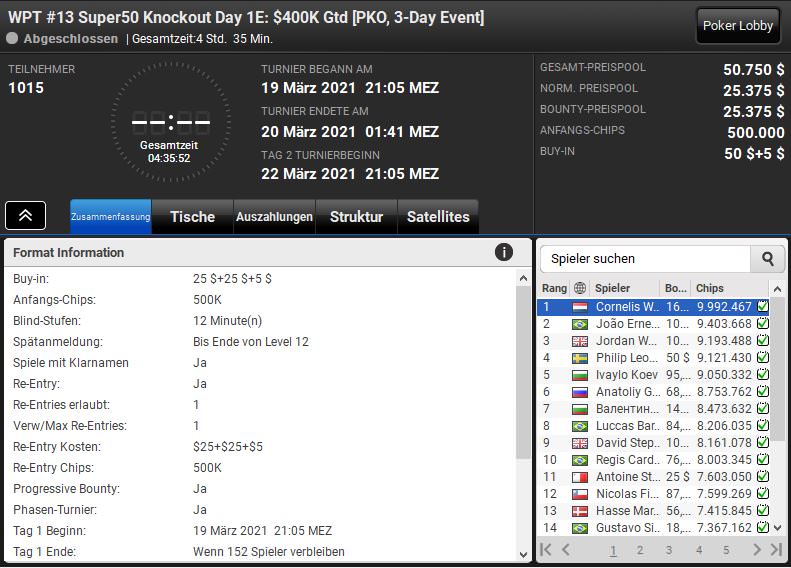The height and width of the screenshot is (568, 791).
Task: Select player row Philip Leo...
Action: point(653,358)
